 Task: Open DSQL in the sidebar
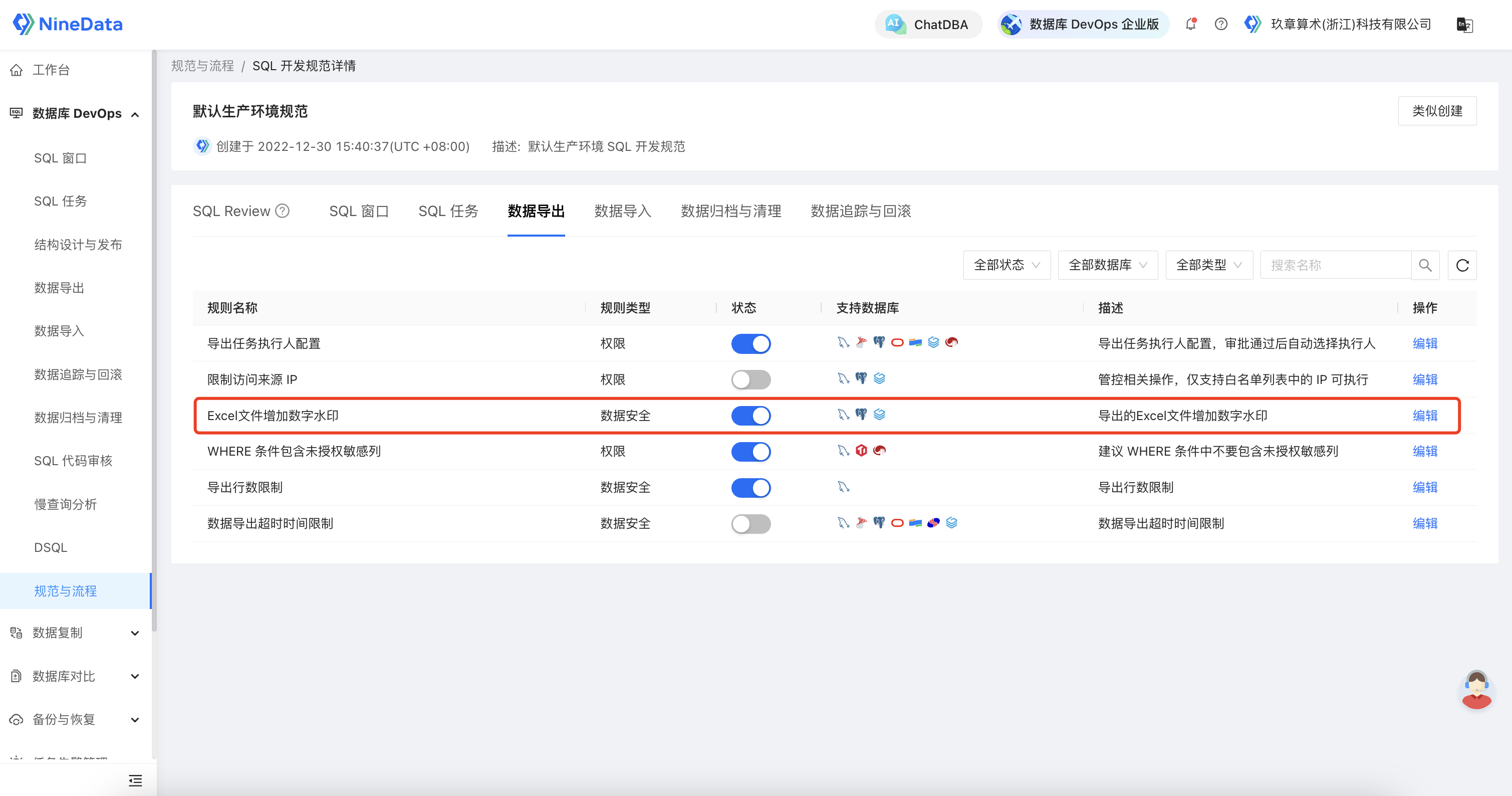tap(51, 547)
